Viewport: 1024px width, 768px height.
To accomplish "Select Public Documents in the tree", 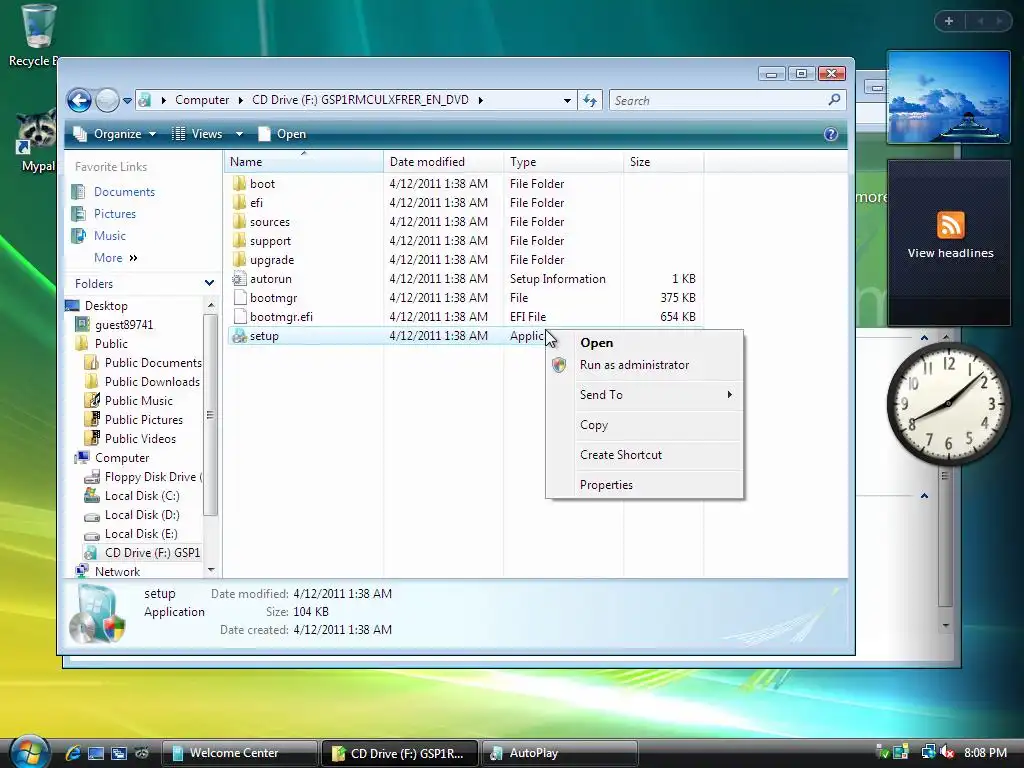I will 153,362.
